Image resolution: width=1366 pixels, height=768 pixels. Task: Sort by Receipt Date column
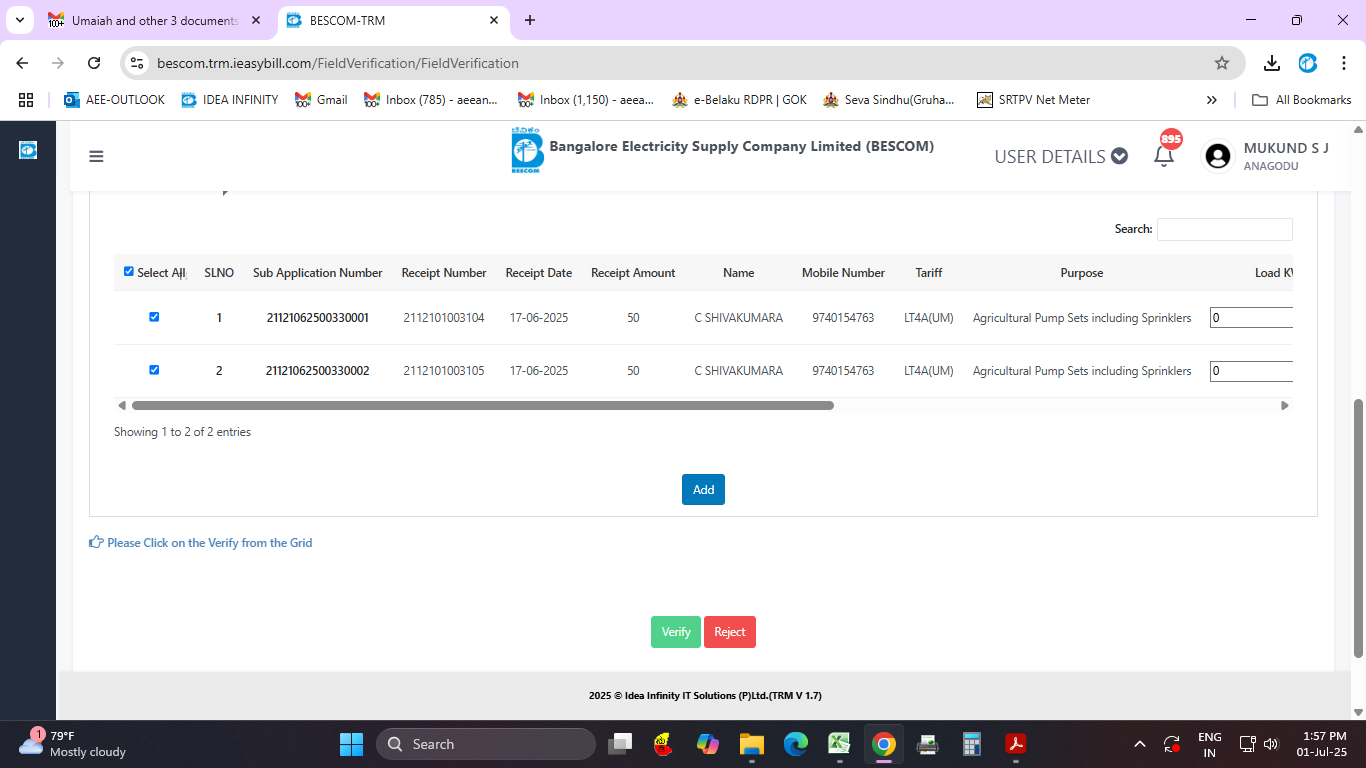pyautogui.click(x=539, y=273)
